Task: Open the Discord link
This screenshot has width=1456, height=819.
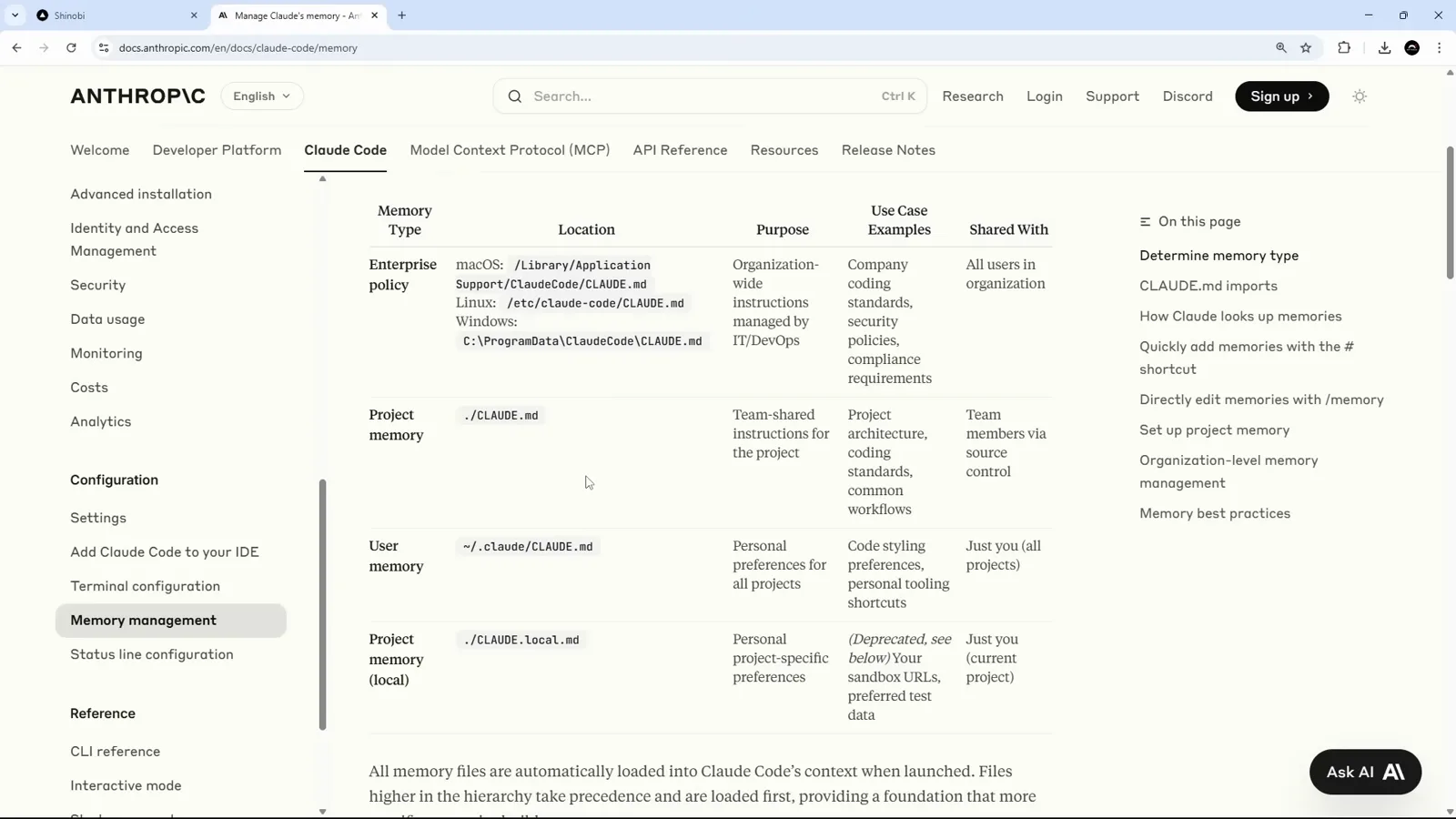Action: coord(1188,96)
